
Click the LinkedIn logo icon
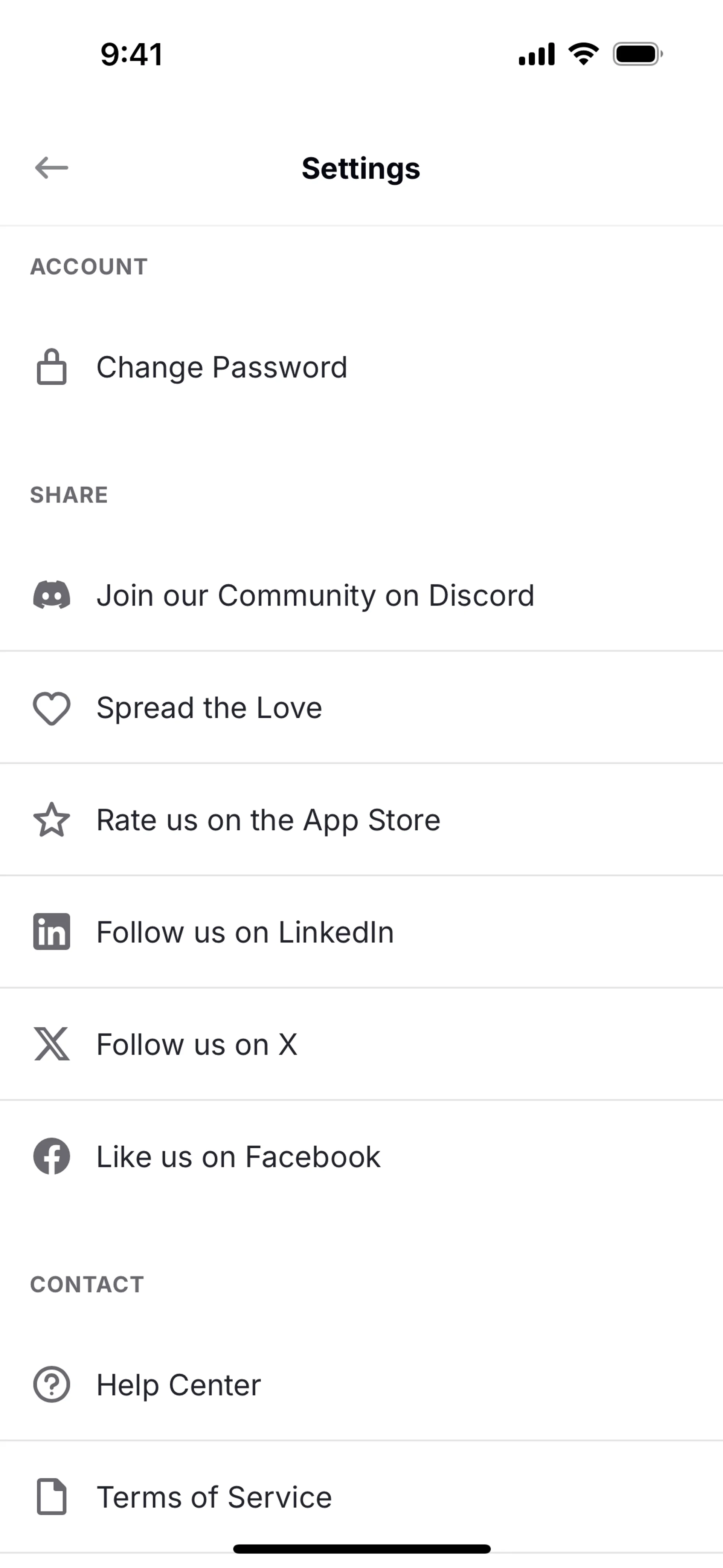(52, 932)
